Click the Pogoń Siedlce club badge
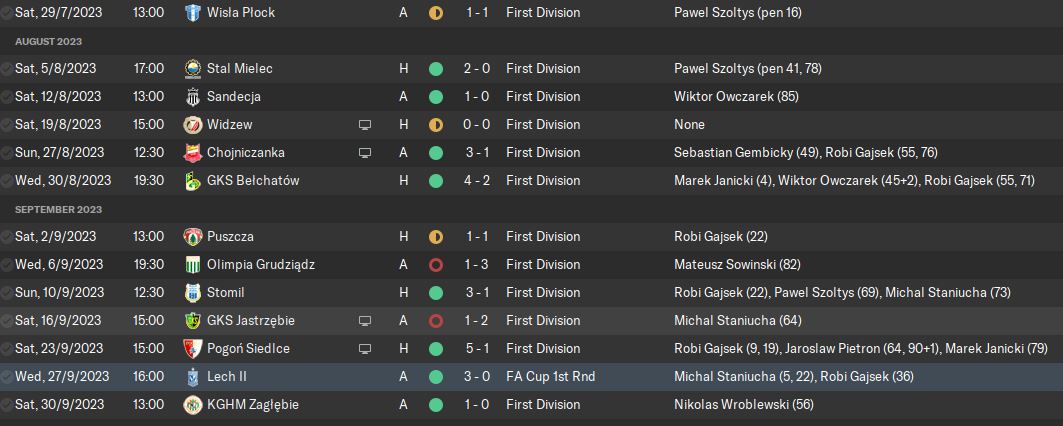This screenshot has width=1063, height=426. tap(193, 349)
